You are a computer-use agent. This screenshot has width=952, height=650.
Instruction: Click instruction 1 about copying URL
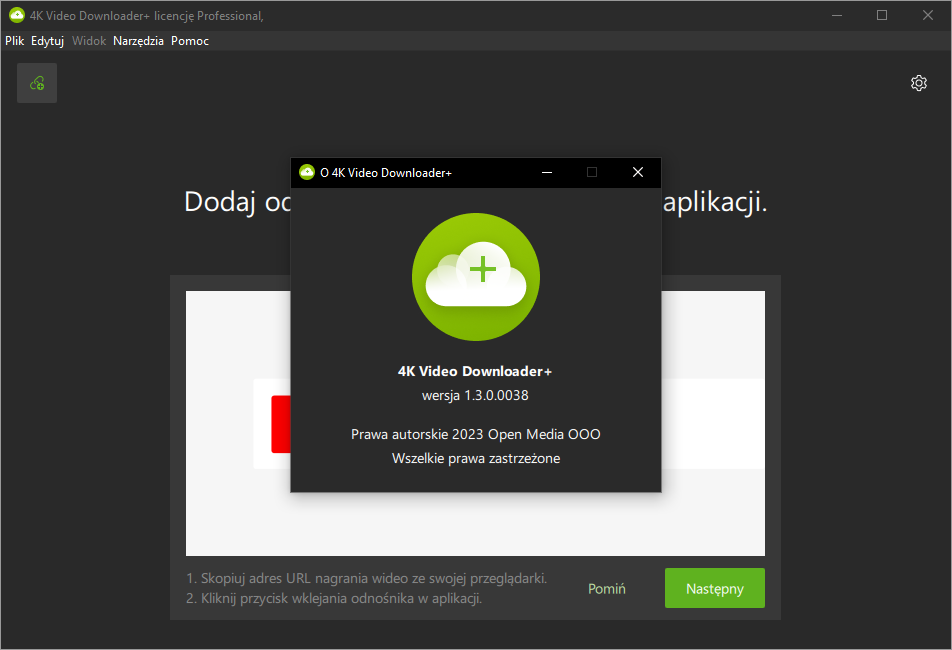[367, 578]
